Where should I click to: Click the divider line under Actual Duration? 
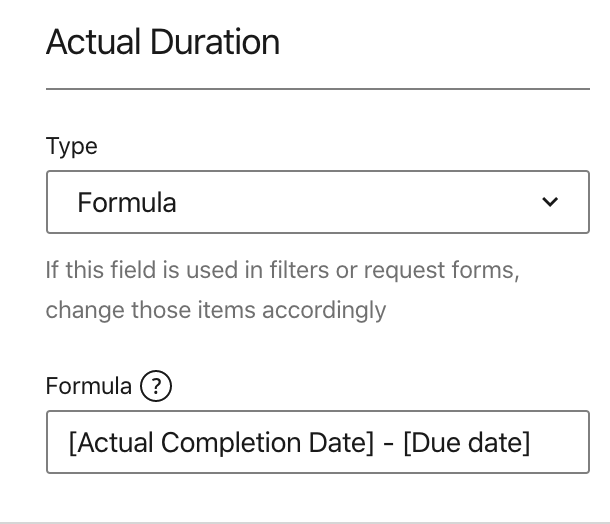coord(317,89)
